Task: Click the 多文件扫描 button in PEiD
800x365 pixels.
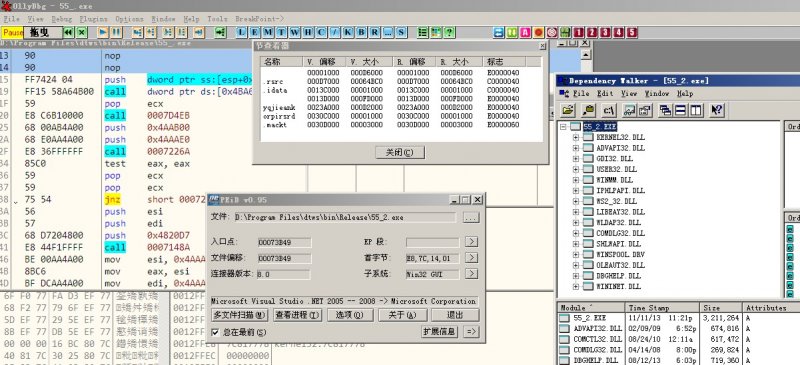Action: pyautogui.click(x=239, y=315)
